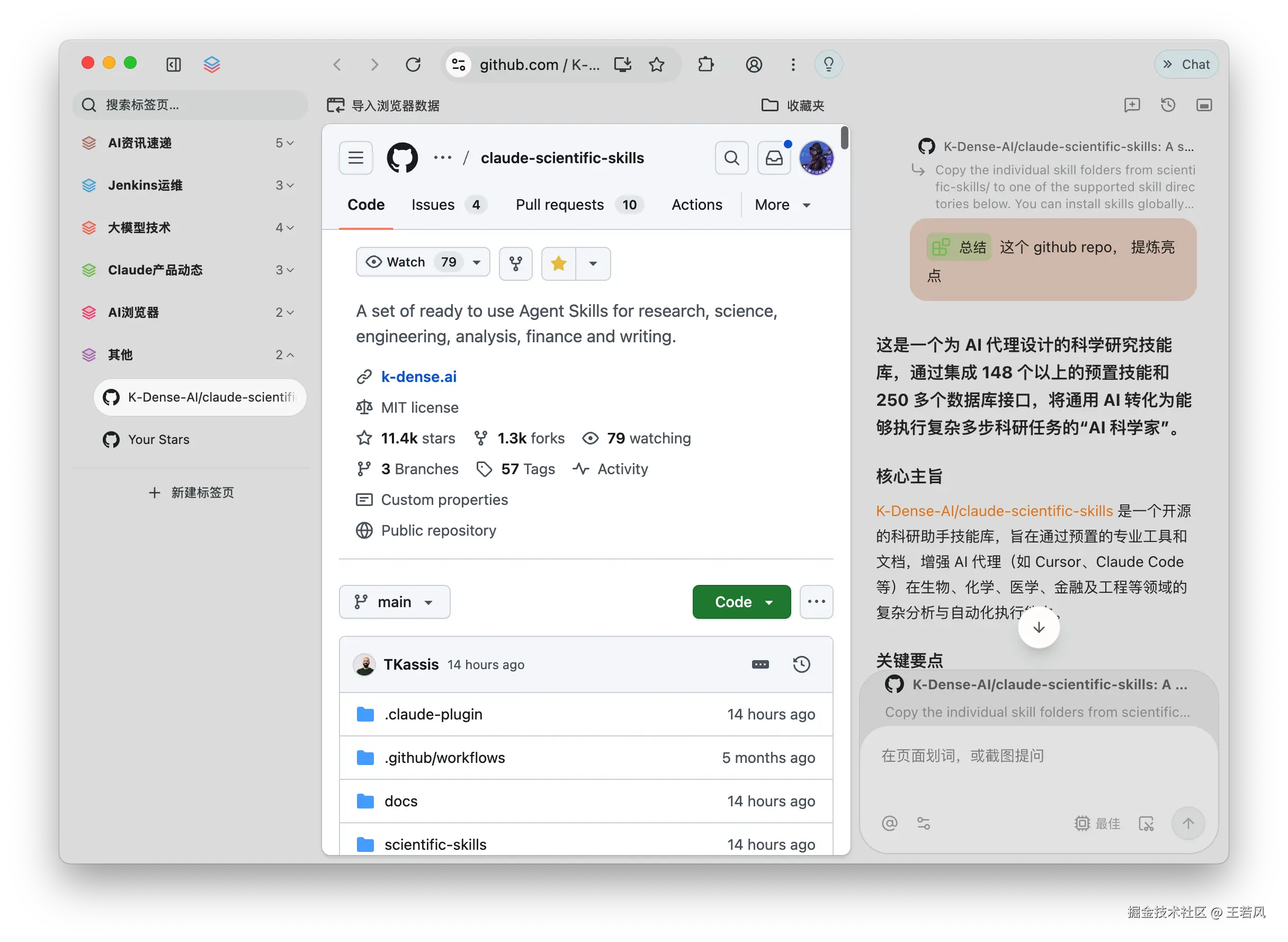Click the fork repository icon button
Viewport: 1288px width, 942px height.
pyautogui.click(x=515, y=263)
